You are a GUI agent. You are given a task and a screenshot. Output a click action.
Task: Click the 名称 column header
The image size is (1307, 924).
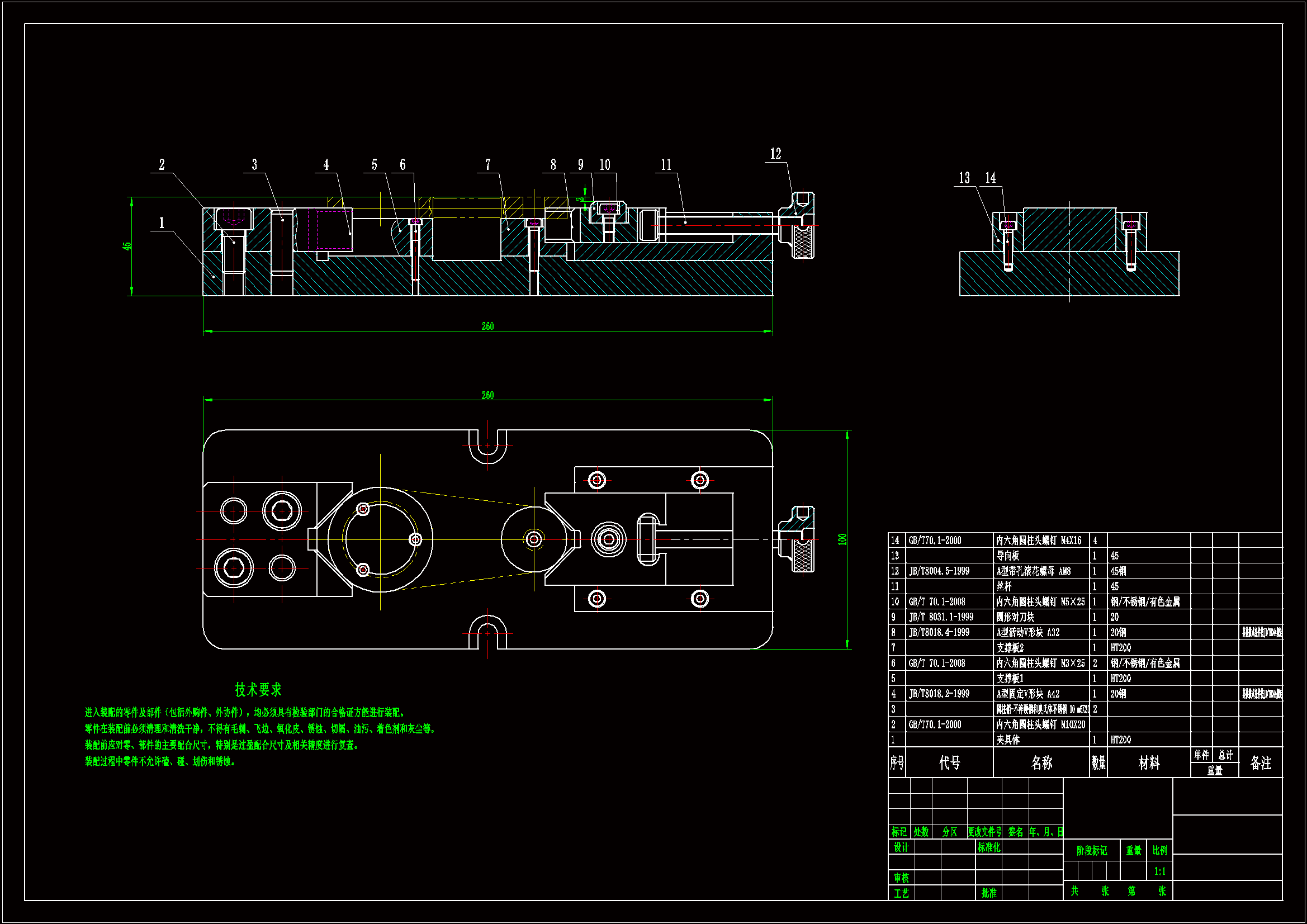point(1041,763)
